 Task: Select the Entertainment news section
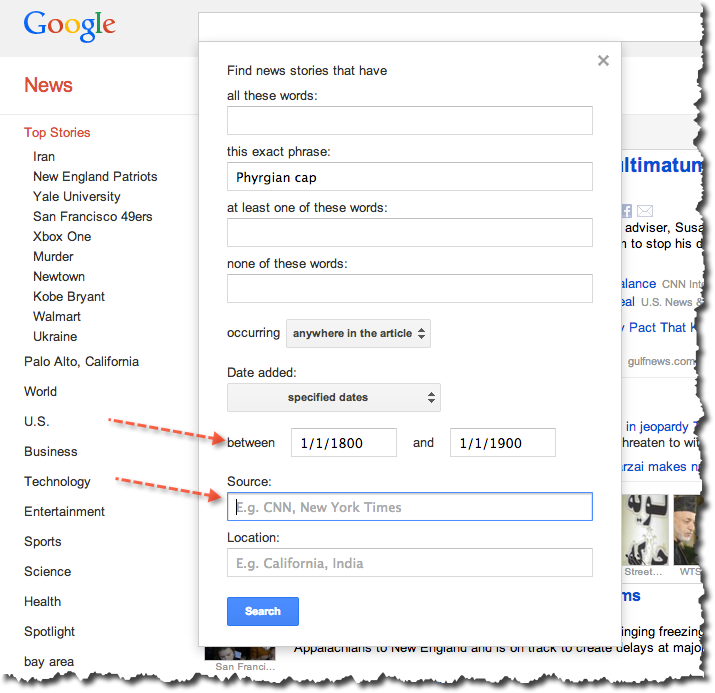(64, 512)
